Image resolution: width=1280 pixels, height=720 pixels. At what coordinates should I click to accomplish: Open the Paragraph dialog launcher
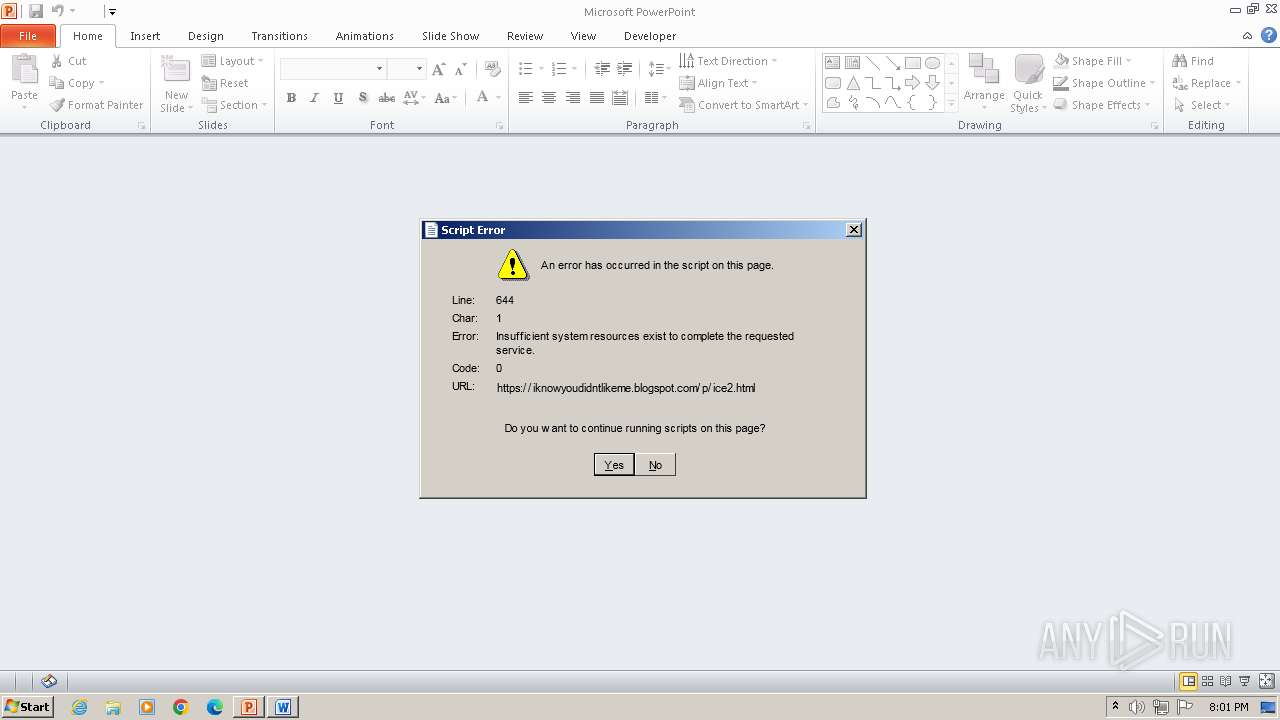(x=807, y=126)
